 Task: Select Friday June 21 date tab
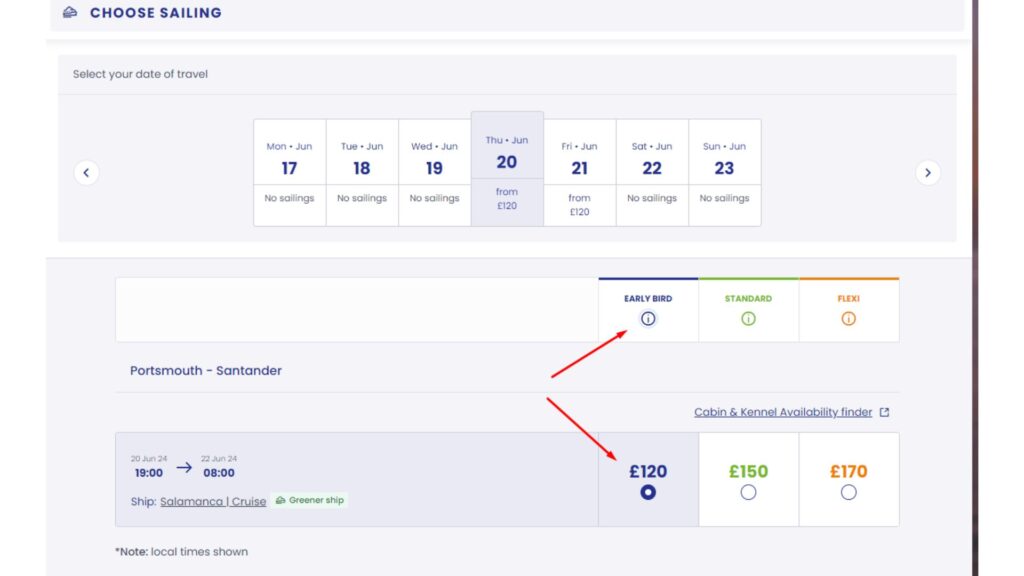click(x=580, y=172)
